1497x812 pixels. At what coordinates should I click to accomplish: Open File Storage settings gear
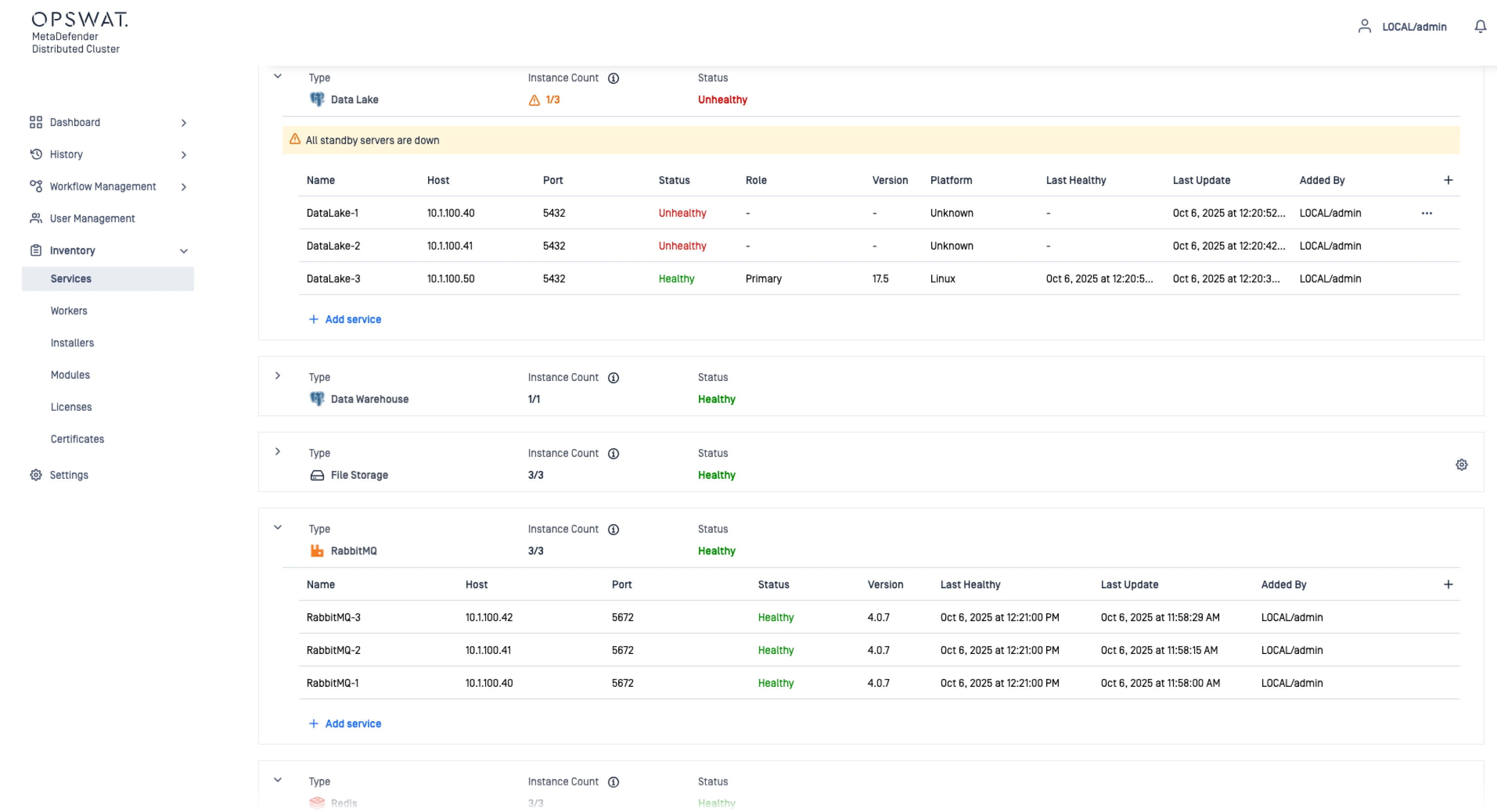[1461, 465]
